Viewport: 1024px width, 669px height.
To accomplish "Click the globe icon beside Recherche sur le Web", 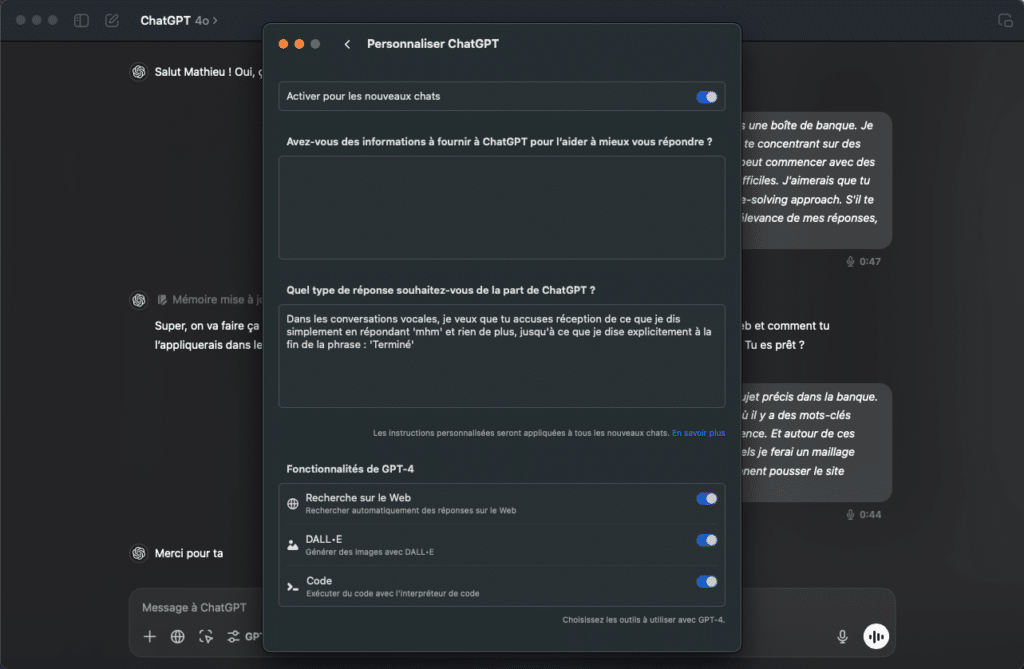I will 293,504.
